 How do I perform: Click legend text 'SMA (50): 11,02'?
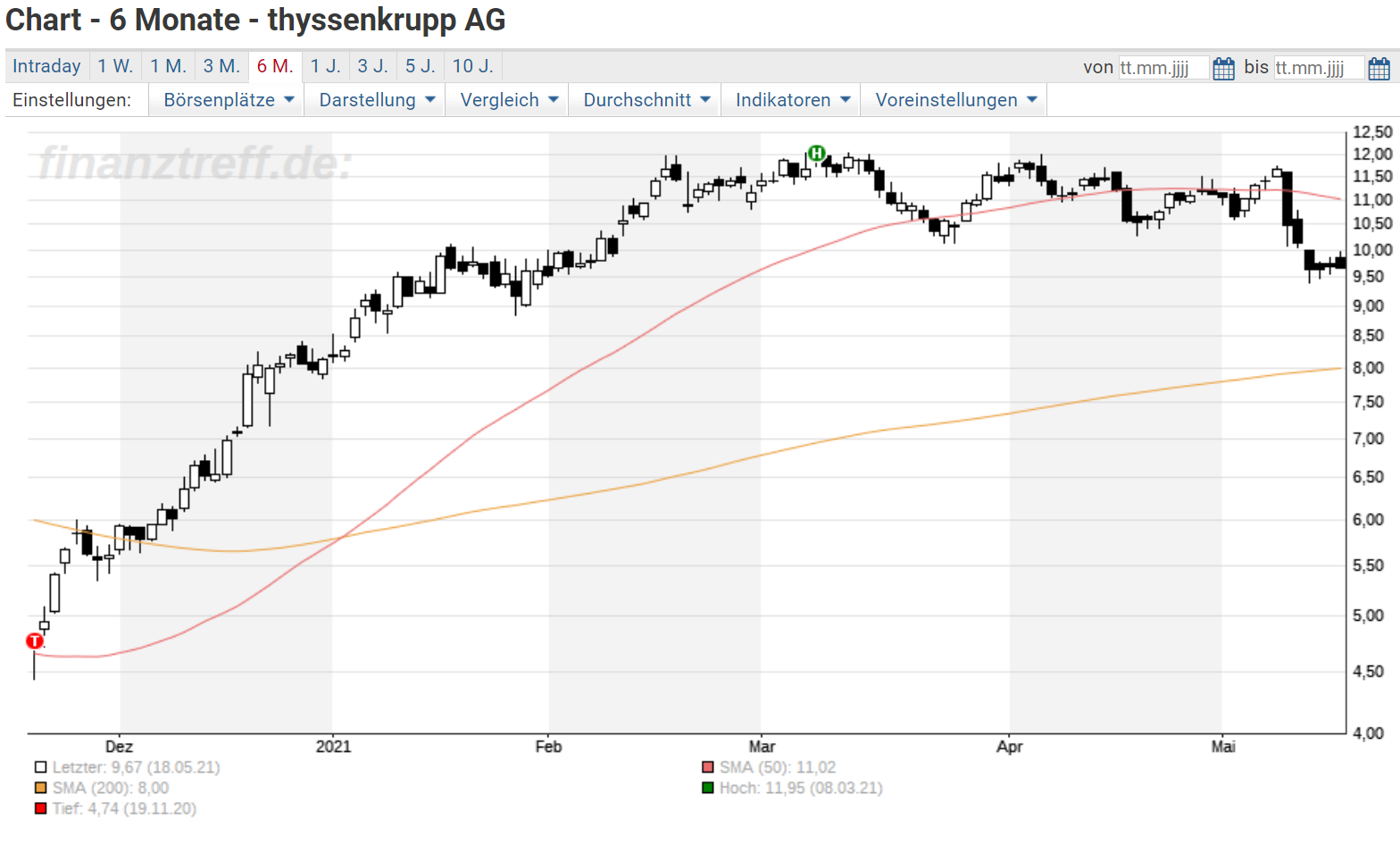[778, 767]
